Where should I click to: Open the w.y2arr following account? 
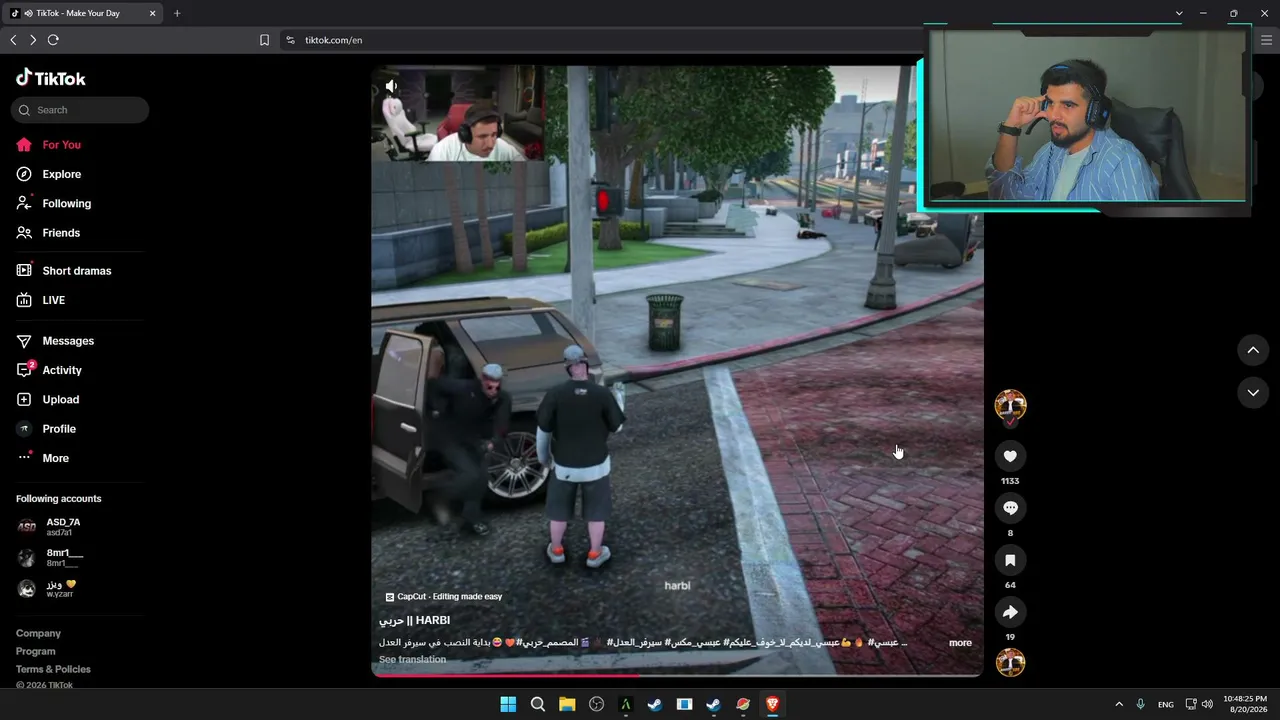point(46,589)
